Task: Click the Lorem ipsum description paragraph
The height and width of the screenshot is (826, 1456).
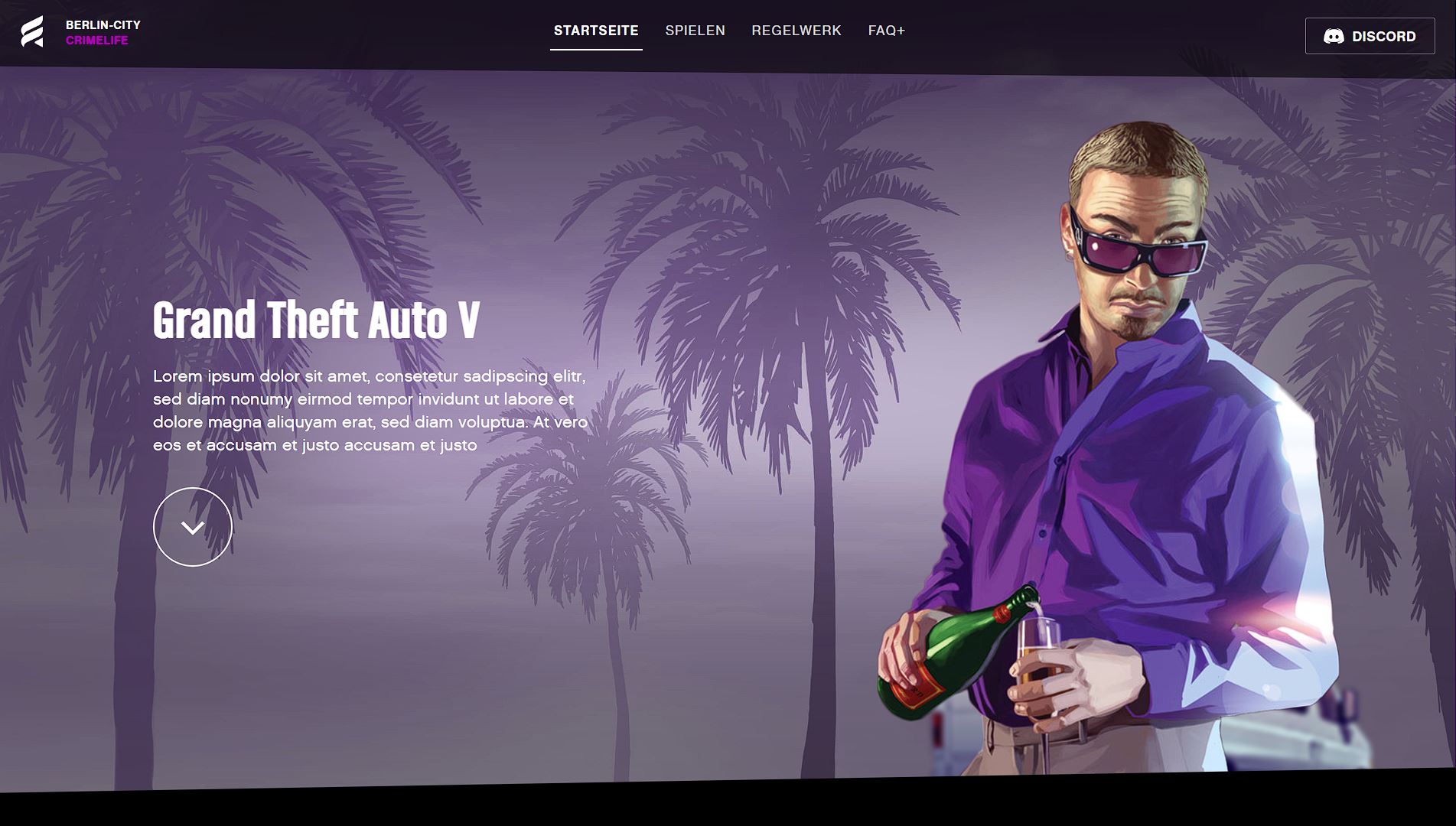Action: (370, 411)
